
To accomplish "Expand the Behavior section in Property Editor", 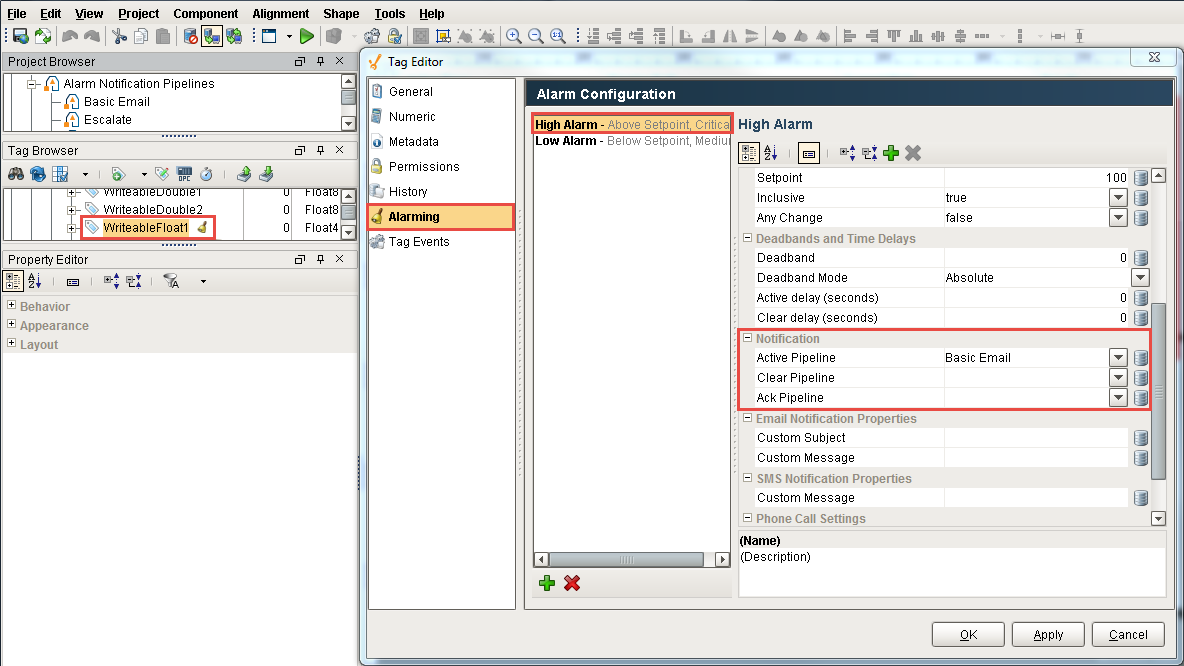I will [x=10, y=306].
